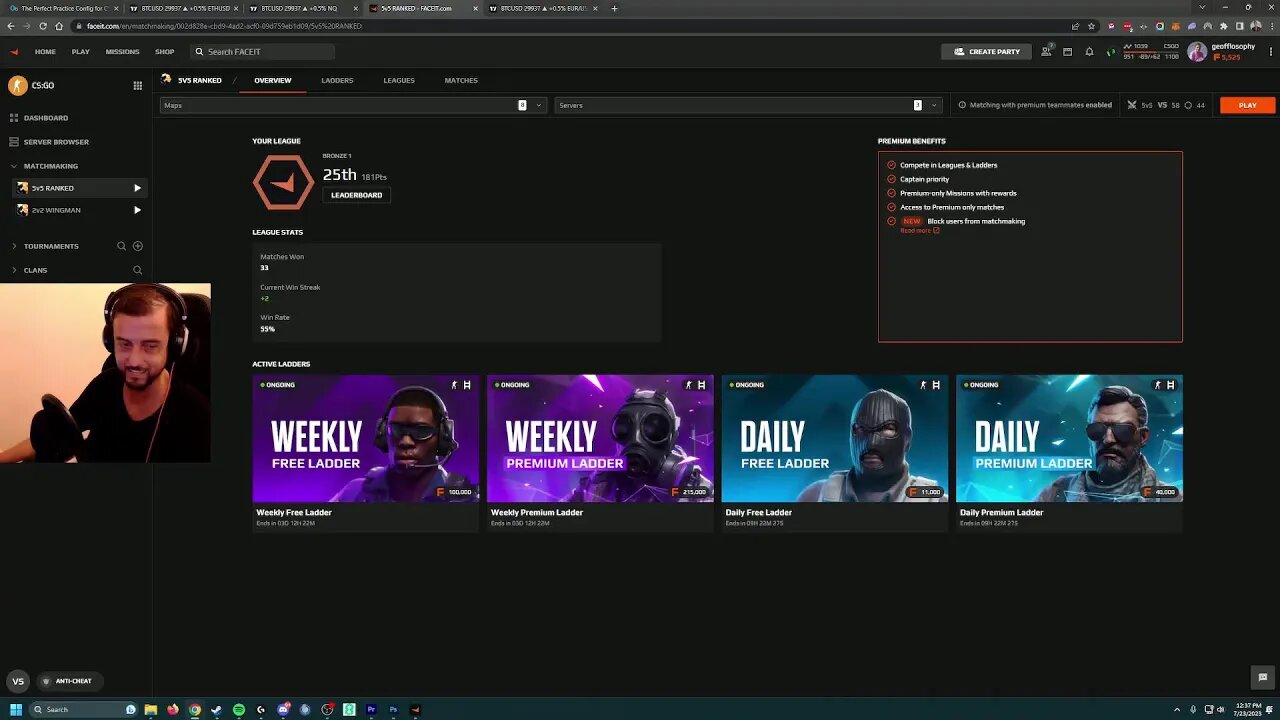The width and height of the screenshot is (1280, 720).
Task: Click the Search FACEIT field
Action: [x=263, y=51]
